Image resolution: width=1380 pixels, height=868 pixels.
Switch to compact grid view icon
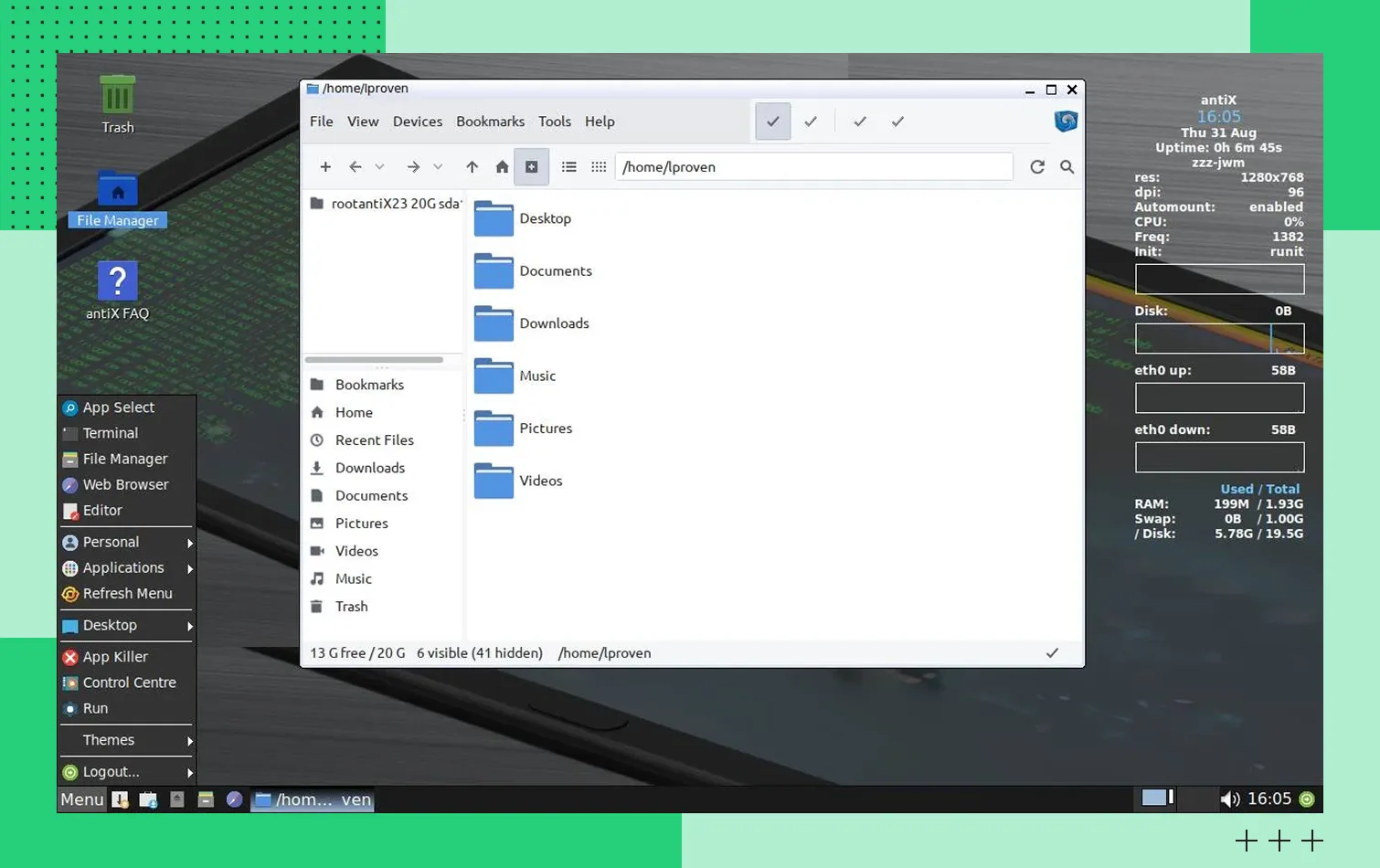tap(599, 167)
